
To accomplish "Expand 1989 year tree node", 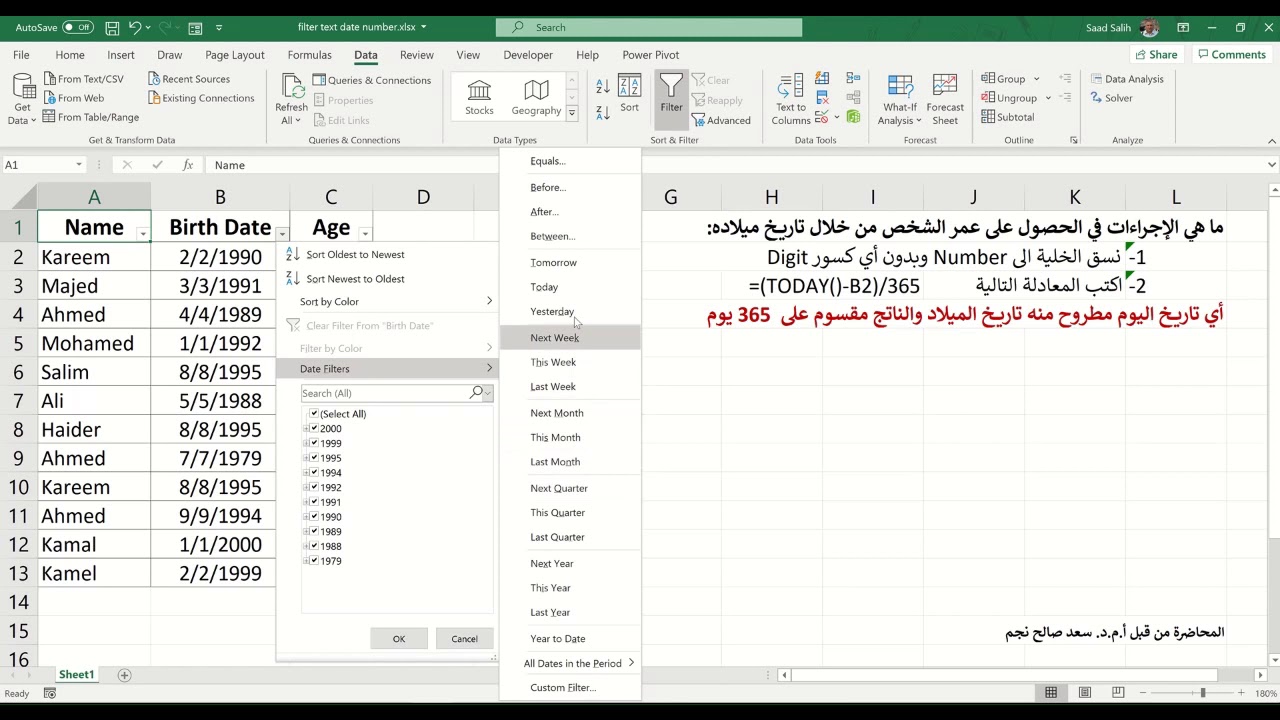I will click(305, 531).
